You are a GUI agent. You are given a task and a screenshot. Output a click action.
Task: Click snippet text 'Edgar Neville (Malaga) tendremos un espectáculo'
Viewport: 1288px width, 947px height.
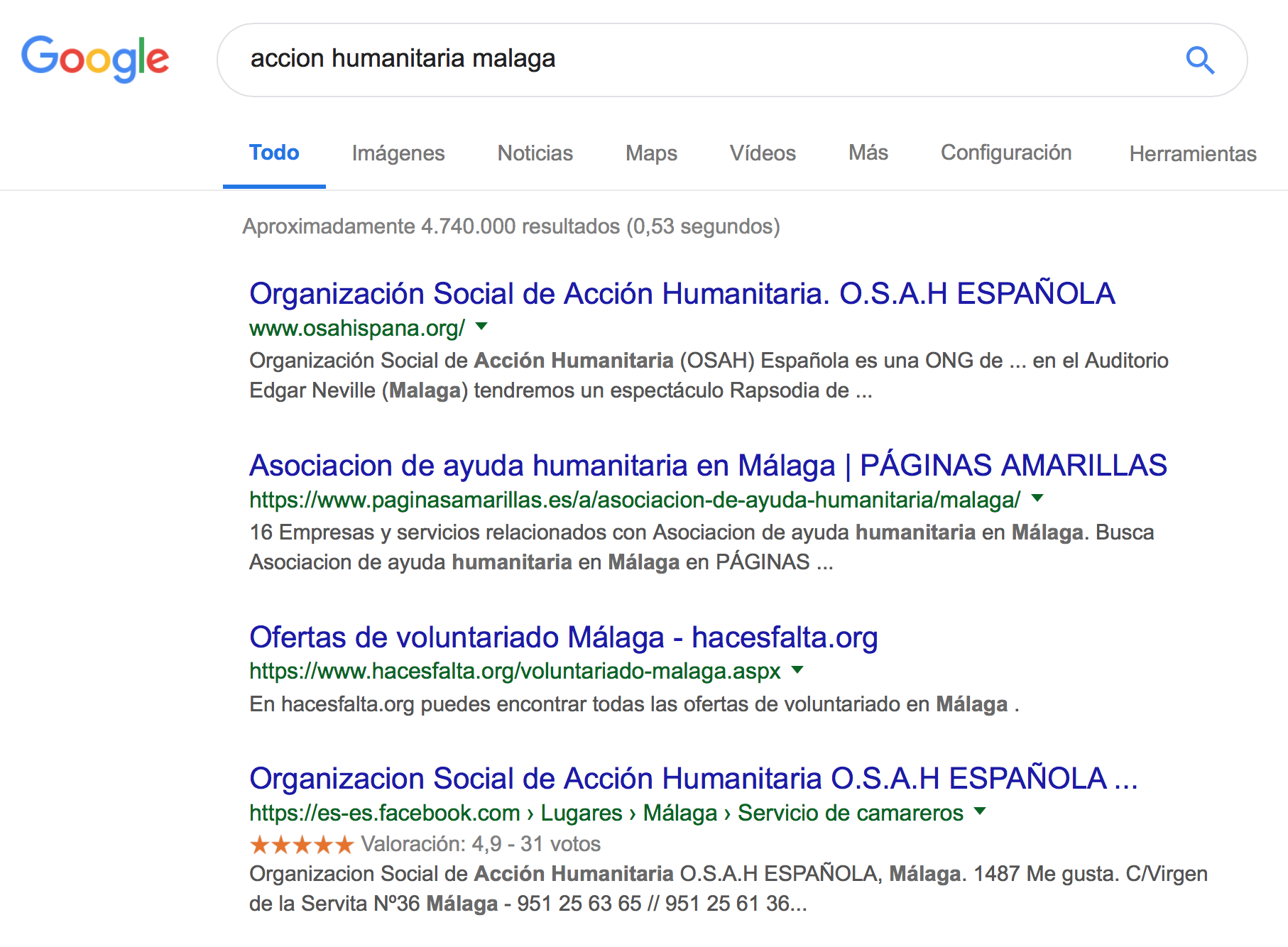tap(486, 390)
